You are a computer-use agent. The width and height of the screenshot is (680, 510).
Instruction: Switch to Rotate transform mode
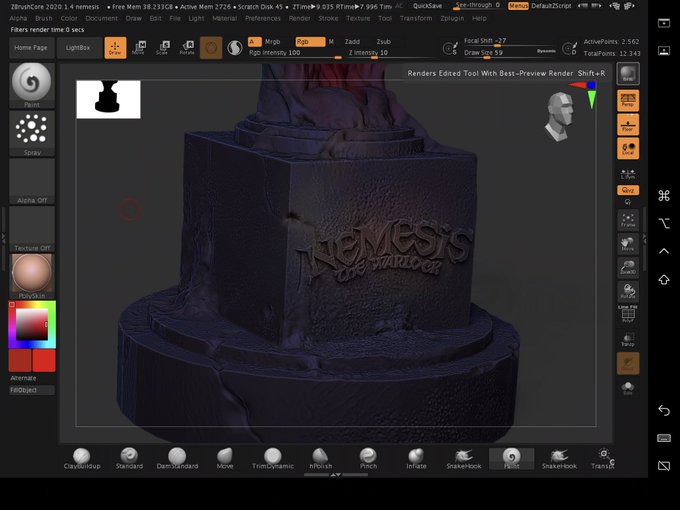click(x=187, y=47)
